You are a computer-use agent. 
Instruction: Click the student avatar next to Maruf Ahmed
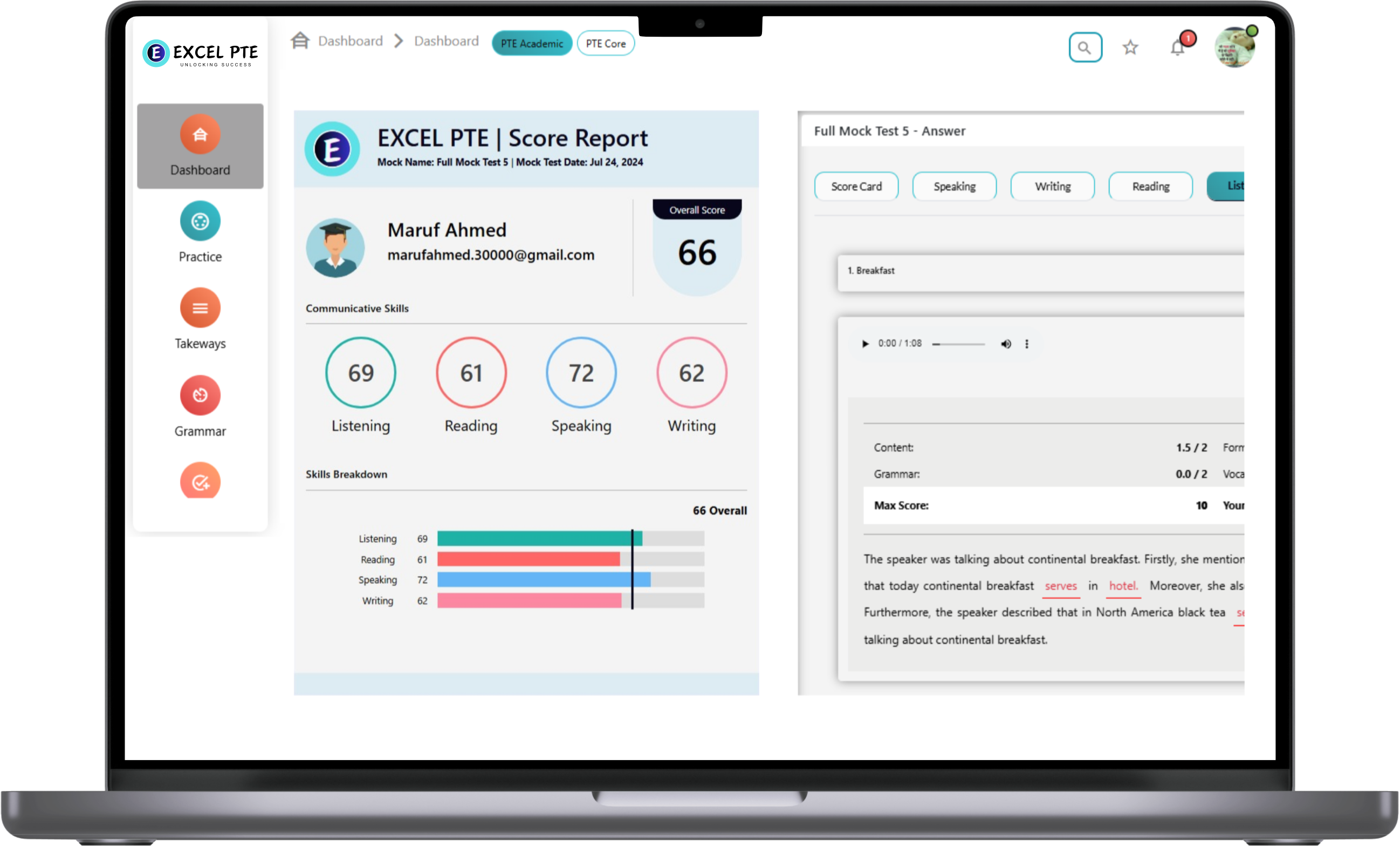pyautogui.click(x=335, y=248)
